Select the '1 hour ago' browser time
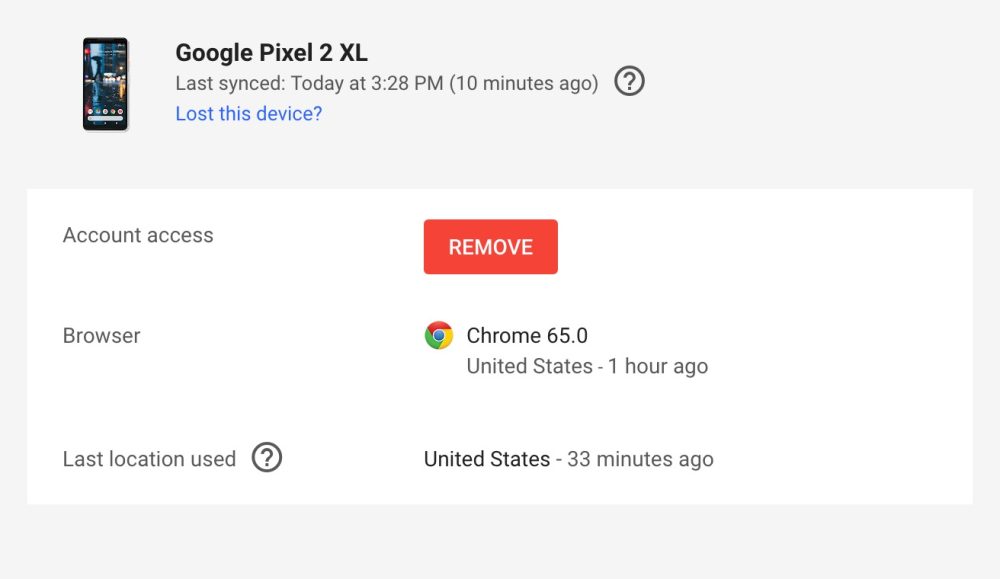Screen dimensions: 1000x579 [658, 367]
